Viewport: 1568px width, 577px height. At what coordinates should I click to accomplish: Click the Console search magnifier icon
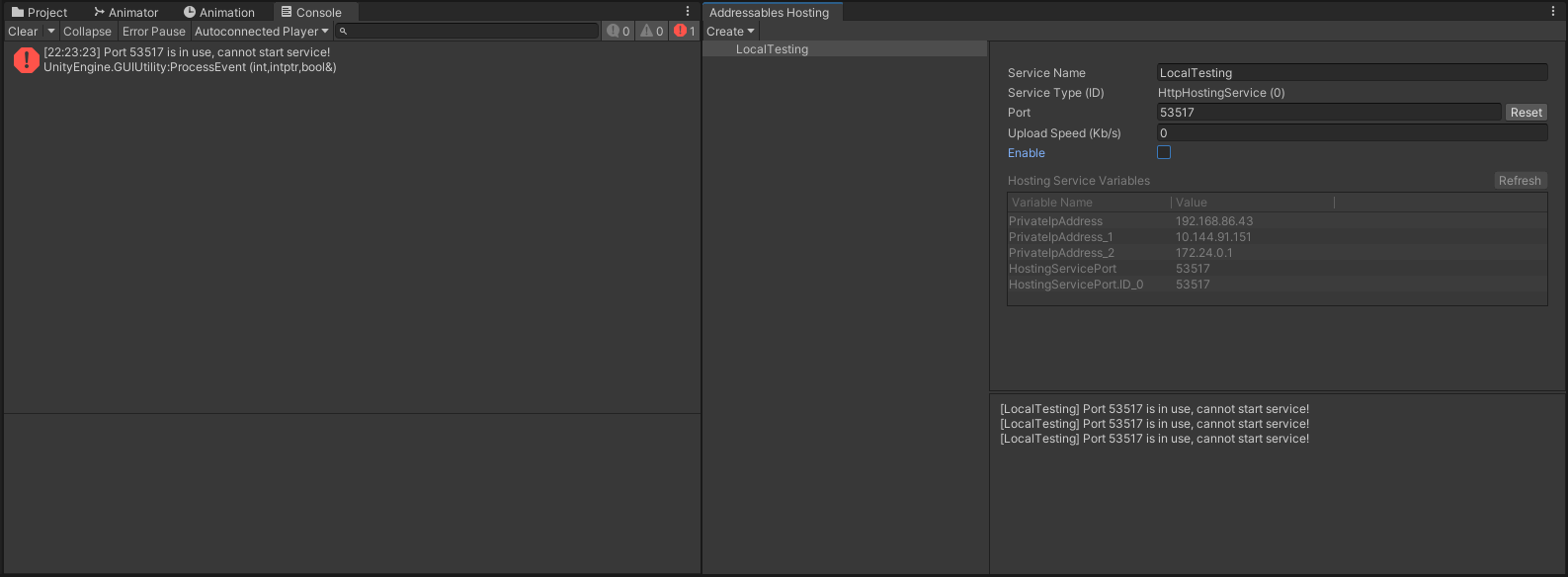343,32
